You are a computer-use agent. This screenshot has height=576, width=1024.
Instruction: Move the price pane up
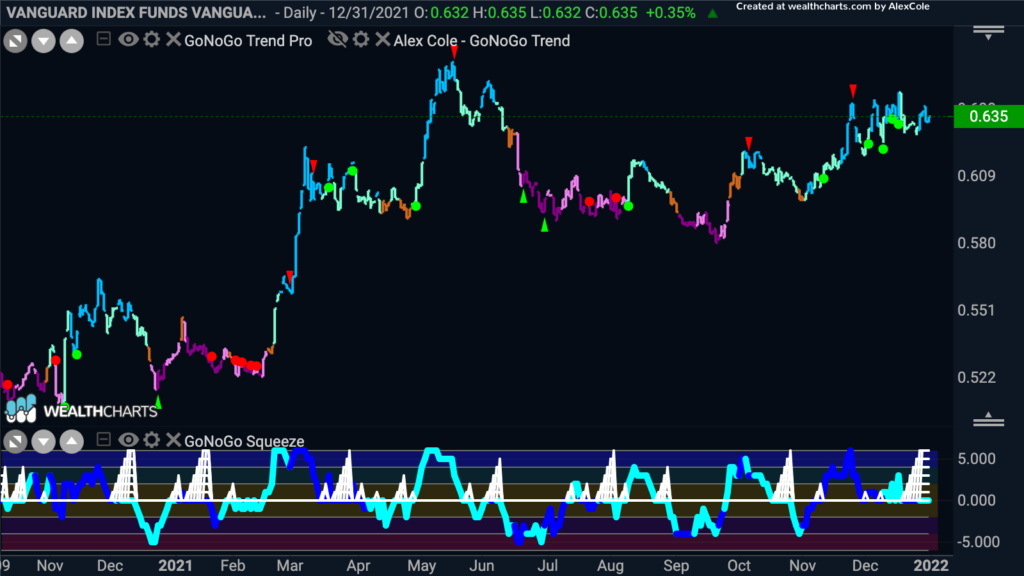pyautogui.click(x=72, y=41)
